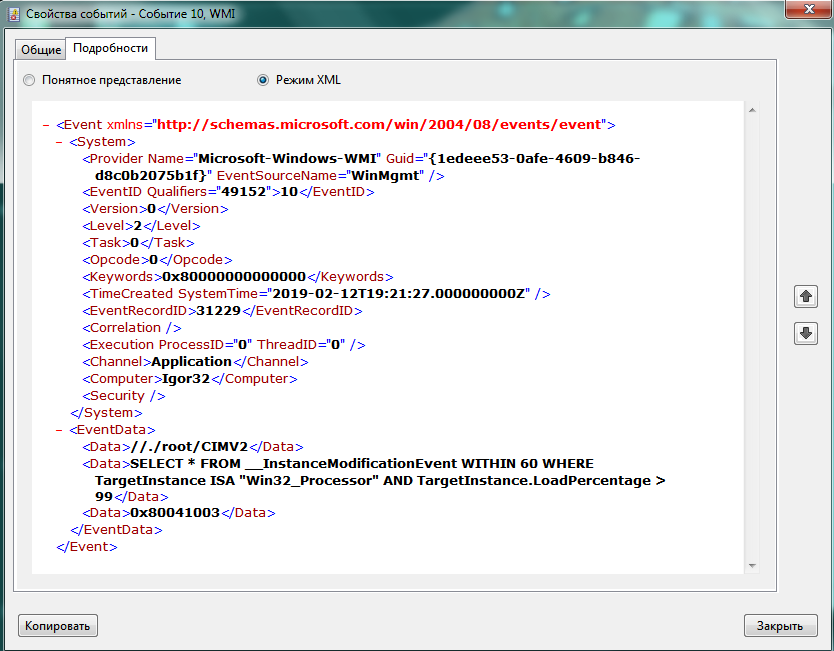Click the event properties window title icon
Viewport: 834px width, 651px height.
pos(13,13)
